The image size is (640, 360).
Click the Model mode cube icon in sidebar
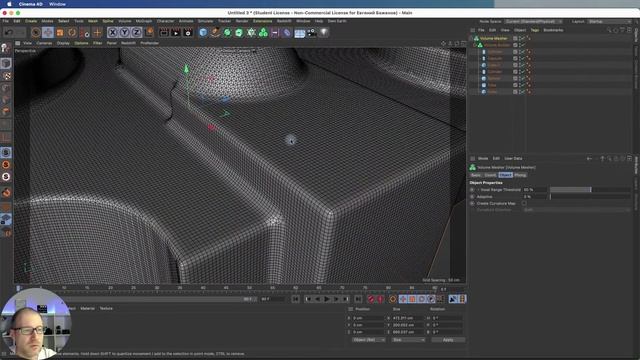tap(6, 63)
